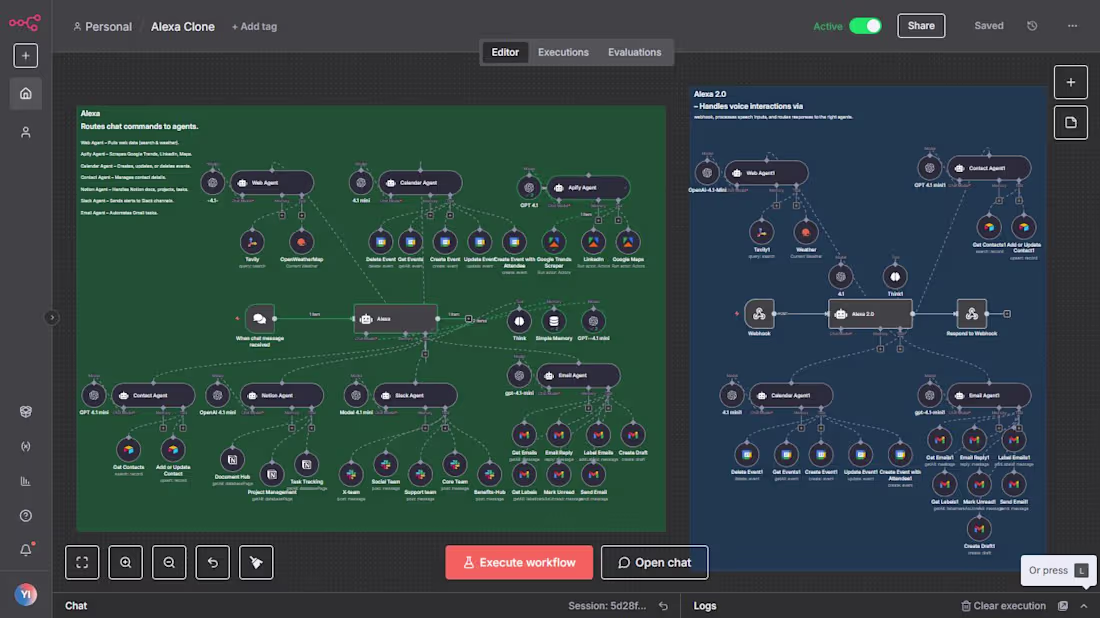The height and width of the screenshot is (618, 1100).
Task: Click the fit to view zoom icon
Action: point(82,563)
